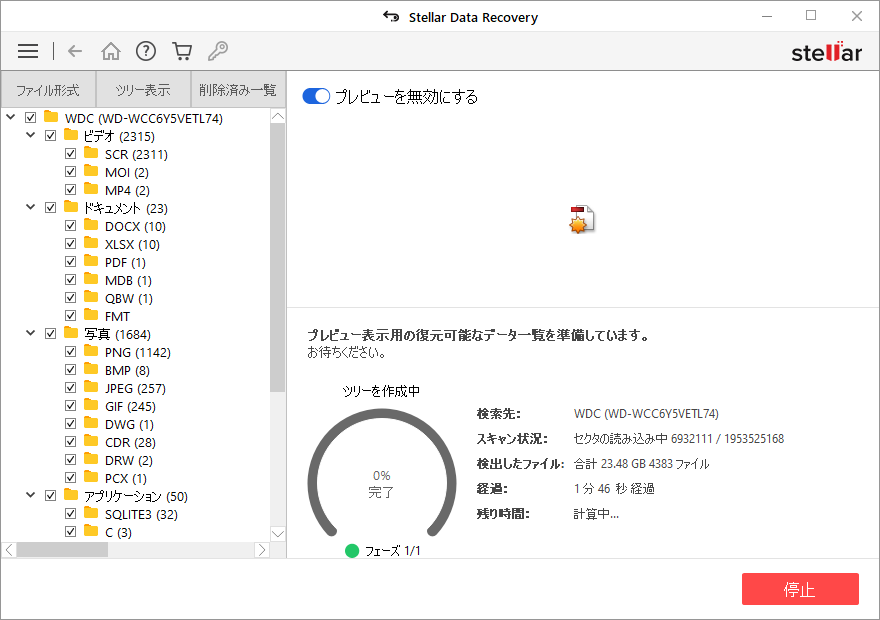The width and height of the screenshot is (880, 620).
Task: Click the horizontal scrollbar left arrow
Action: tap(9, 550)
